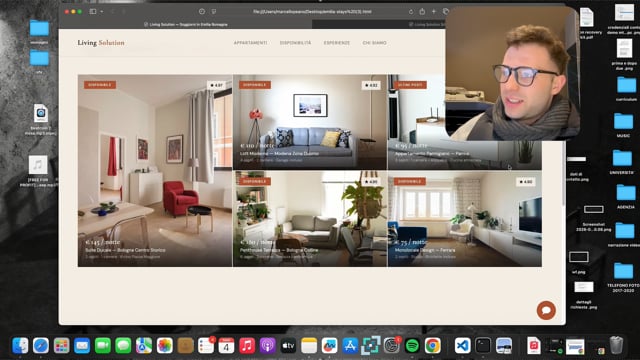
Task: Open the Suite Ducale Bologna Centro Storico card
Action: pyautogui.click(x=155, y=171)
